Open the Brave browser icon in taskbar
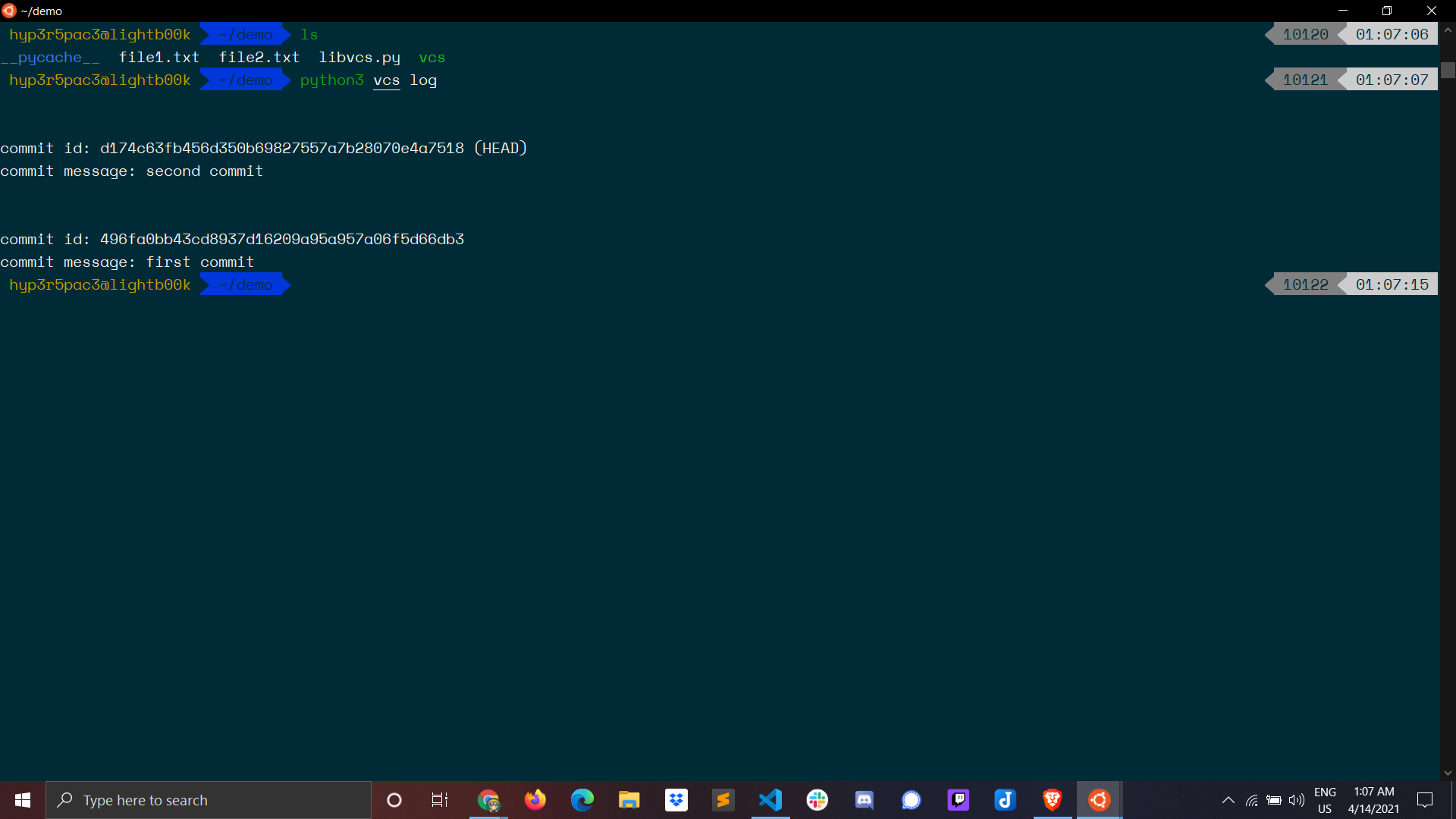The height and width of the screenshot is (819, 1456). (1051, 800)
